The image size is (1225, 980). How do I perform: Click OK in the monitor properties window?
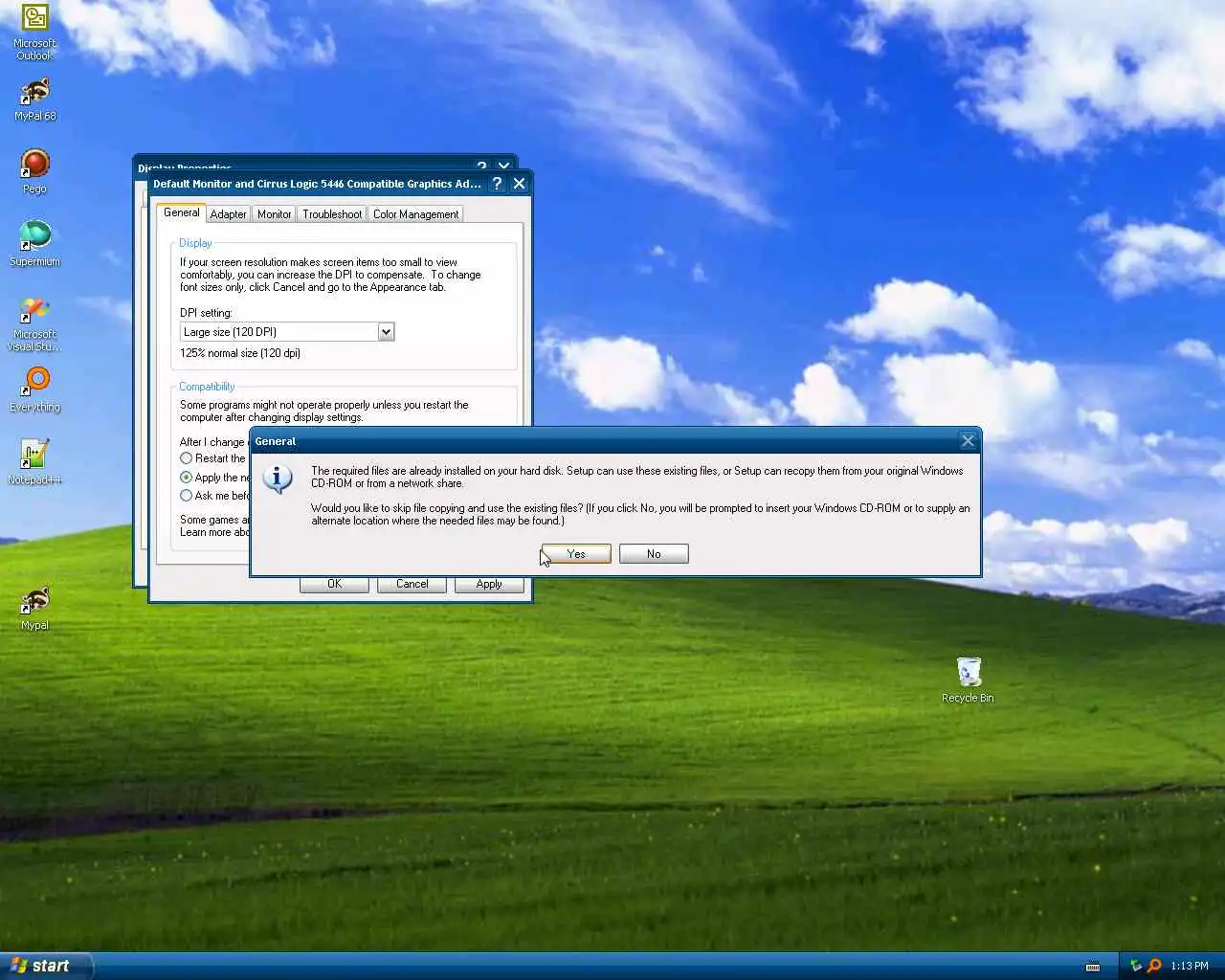[334, 585]
